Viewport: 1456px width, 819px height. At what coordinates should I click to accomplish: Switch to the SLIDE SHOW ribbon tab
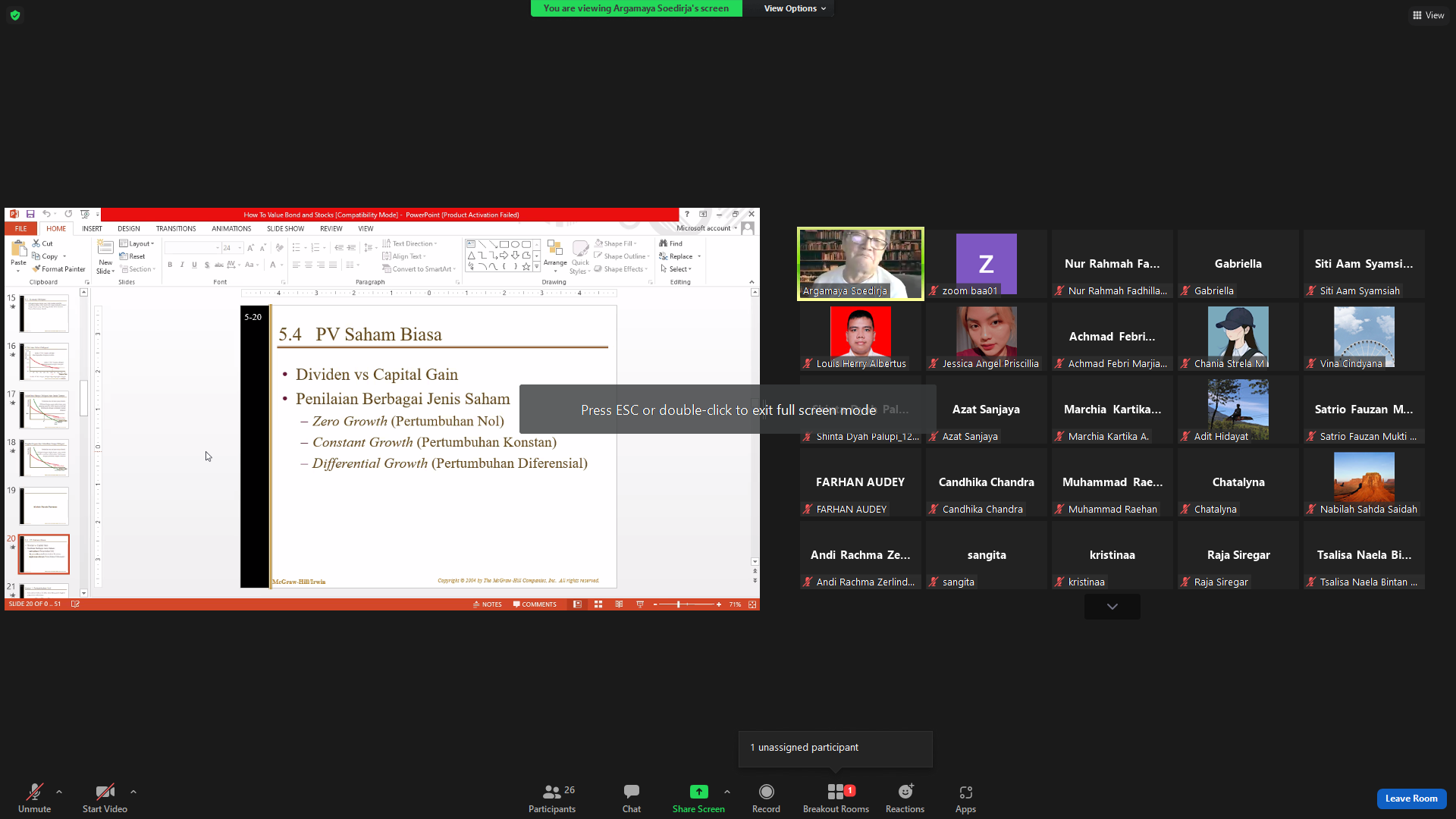pos(285,228)
